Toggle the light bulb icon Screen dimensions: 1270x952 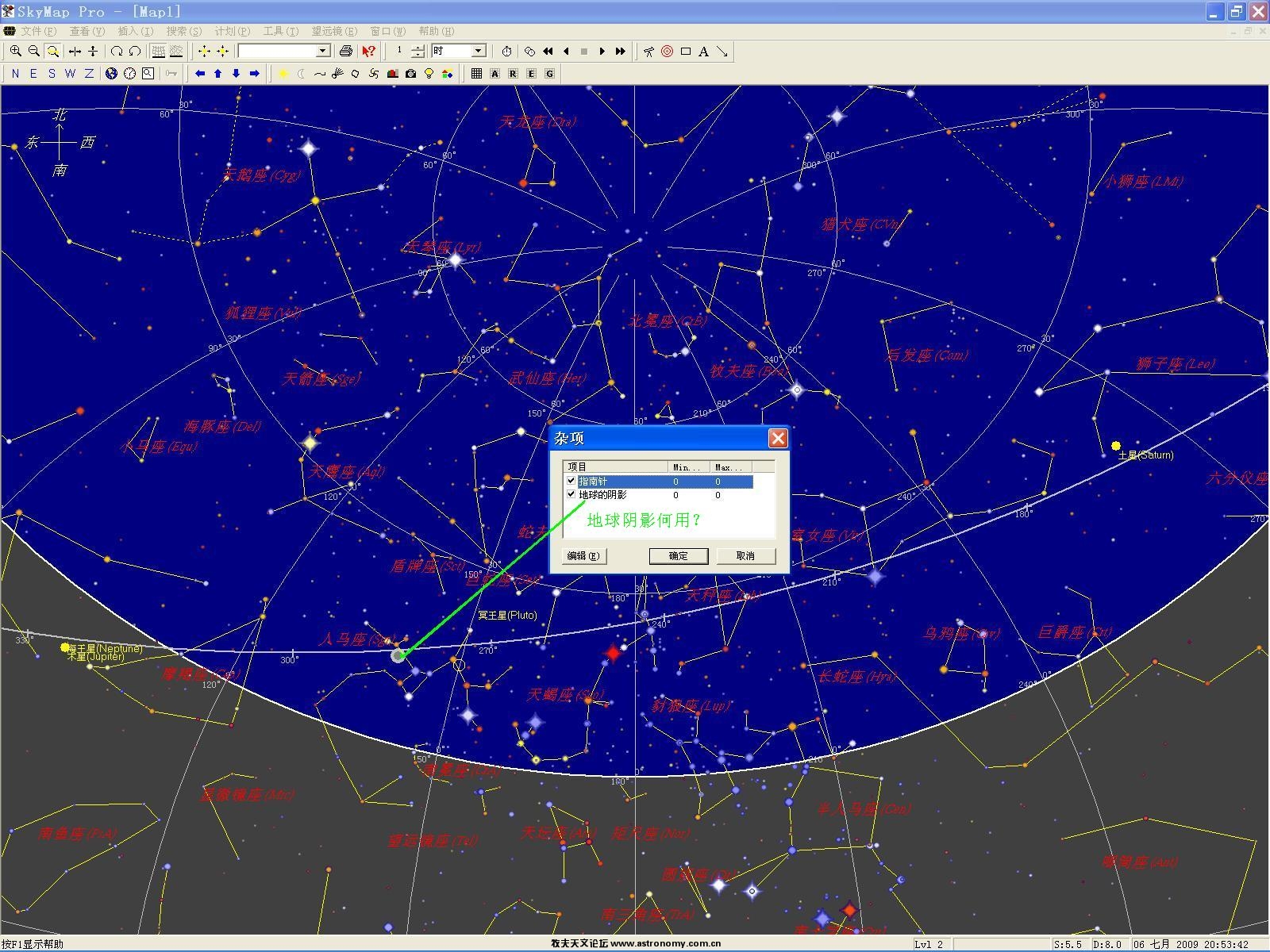(429, 73)
